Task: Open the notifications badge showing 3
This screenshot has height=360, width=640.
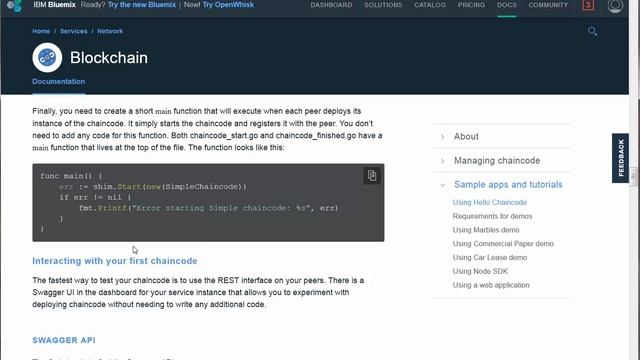Action: tap(588, 5)
